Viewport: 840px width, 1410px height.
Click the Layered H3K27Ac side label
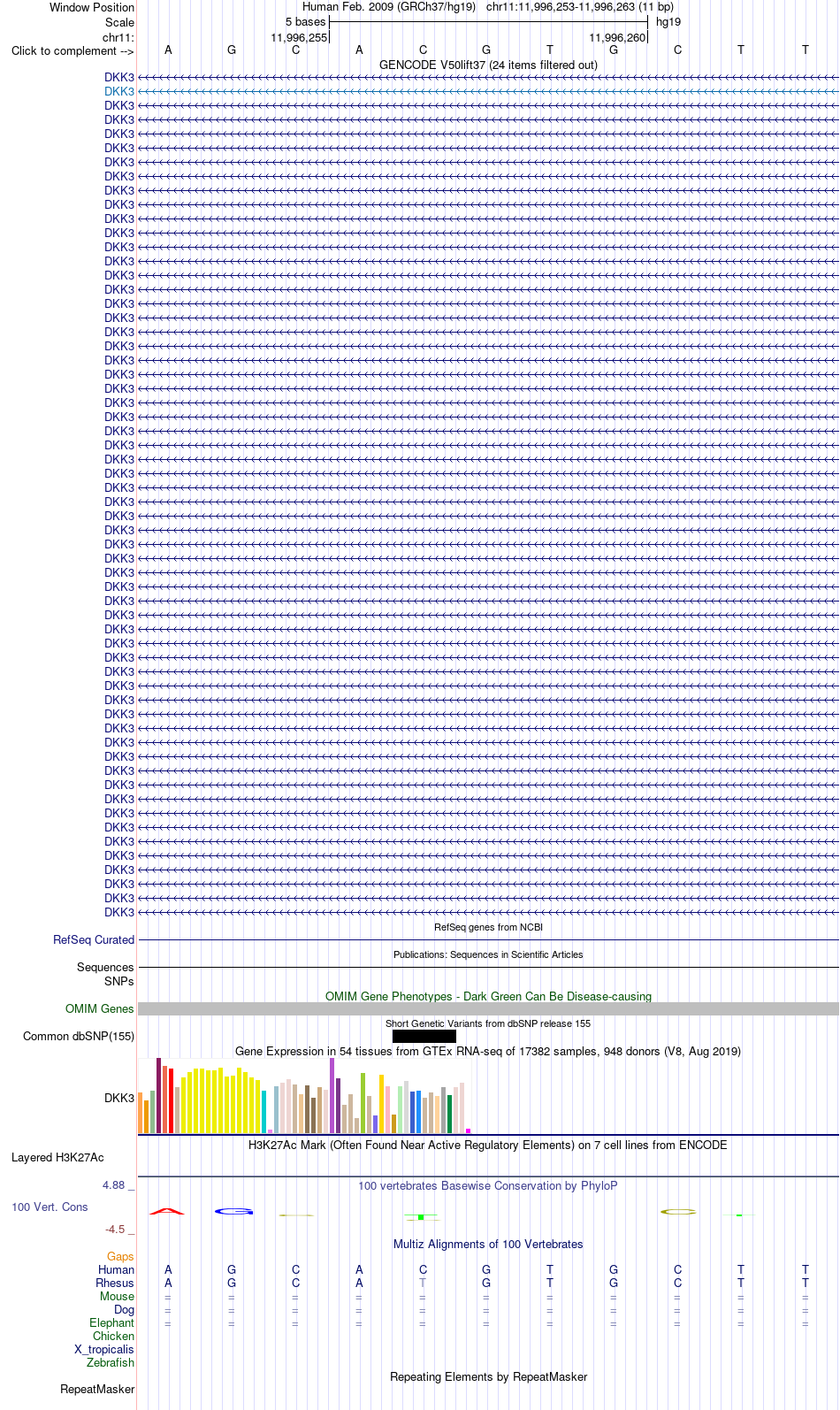pos(57,1157)
